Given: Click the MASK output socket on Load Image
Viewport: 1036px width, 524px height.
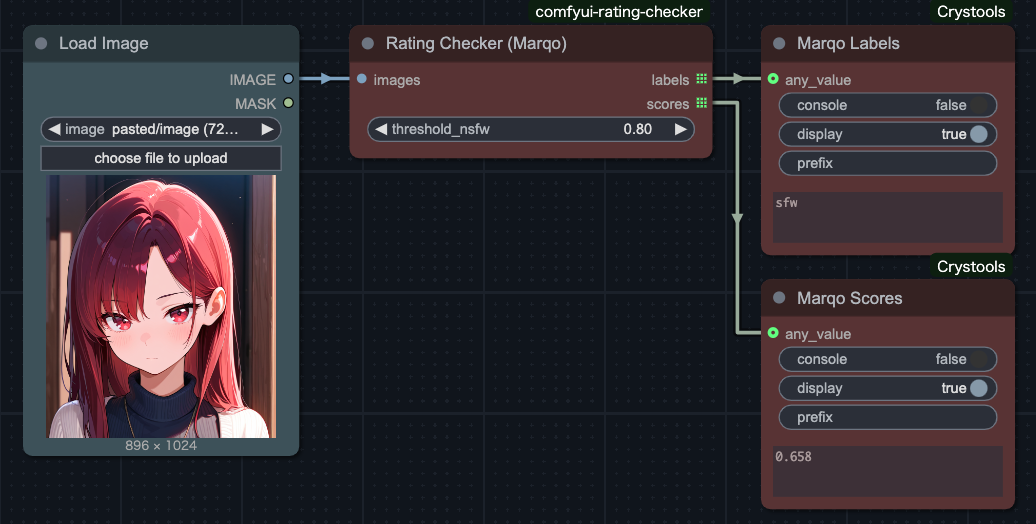Looking at the screenshot, I should [288, 103].
